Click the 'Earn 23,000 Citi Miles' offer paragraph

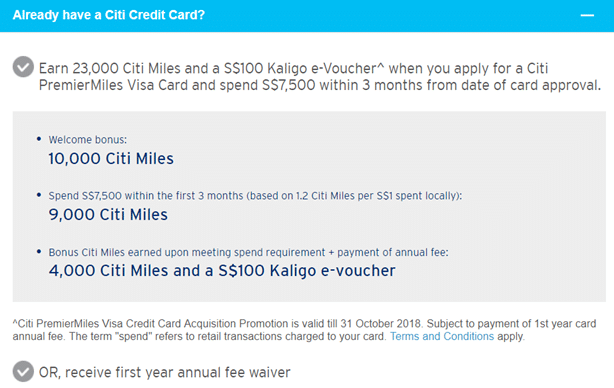pyautogui.click(x=320, y=77)
